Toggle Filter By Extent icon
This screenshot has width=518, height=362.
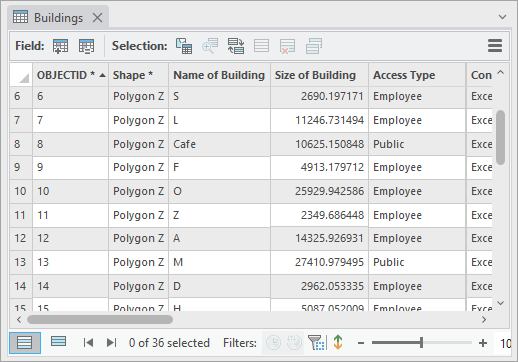[316, 343]
